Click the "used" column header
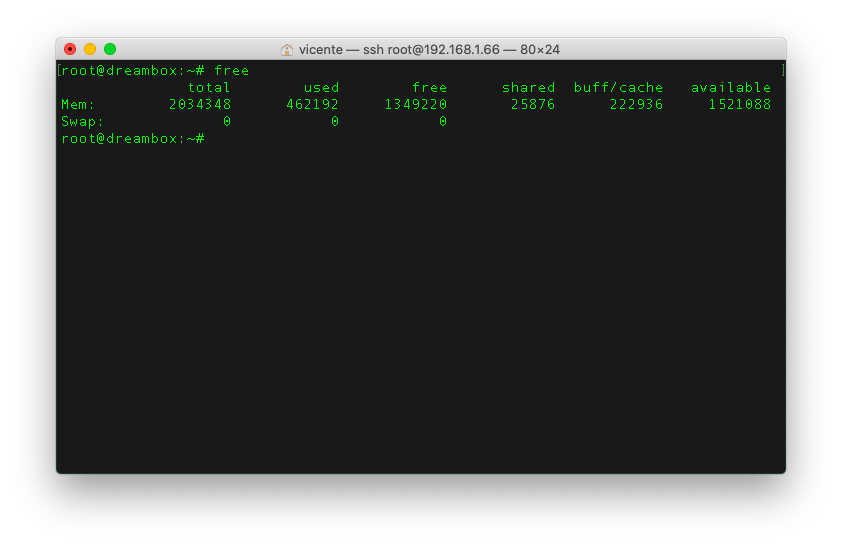 321,88
